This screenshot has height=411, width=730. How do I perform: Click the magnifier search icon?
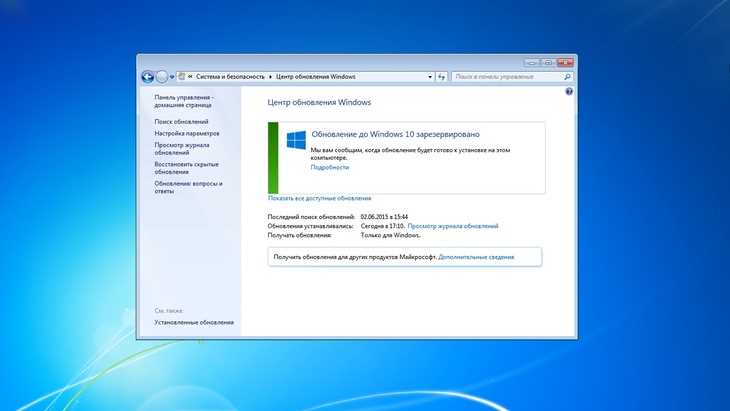(x=568, y=77)
